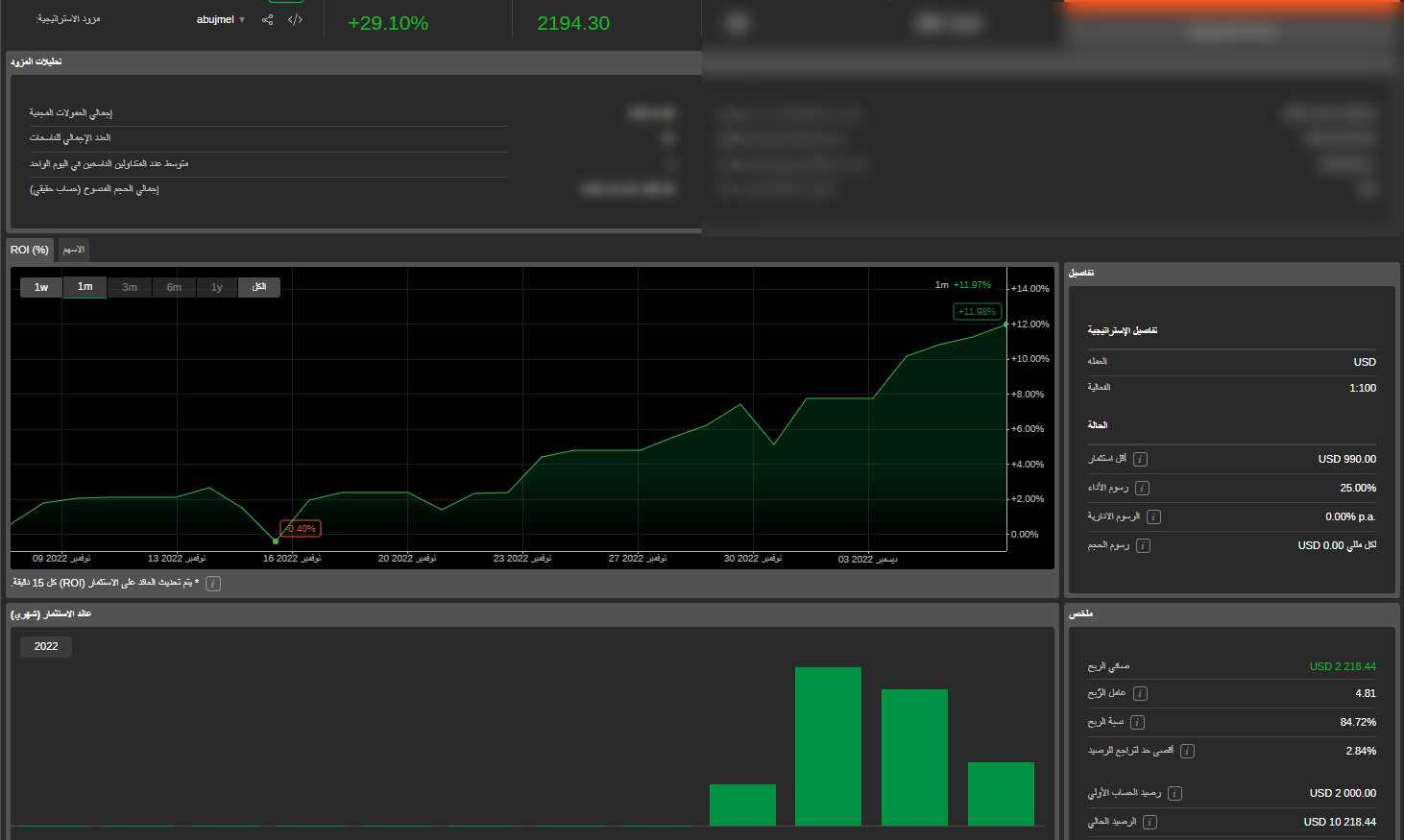Image resolution: width=1404 pixels, height=840 pixels.
Task: Click the USD 10 218.44 current balance
Action: click(1340, 822)
